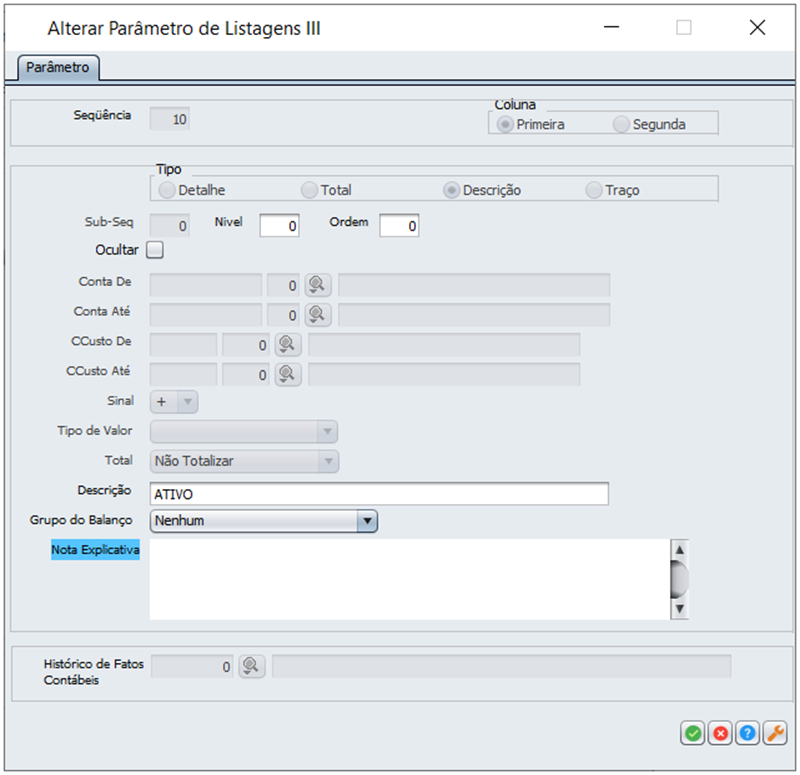The height and width of the screenshot is (775, 800).
Task: Open the CCusto De search lookup
Action: (x=287, y=345)
